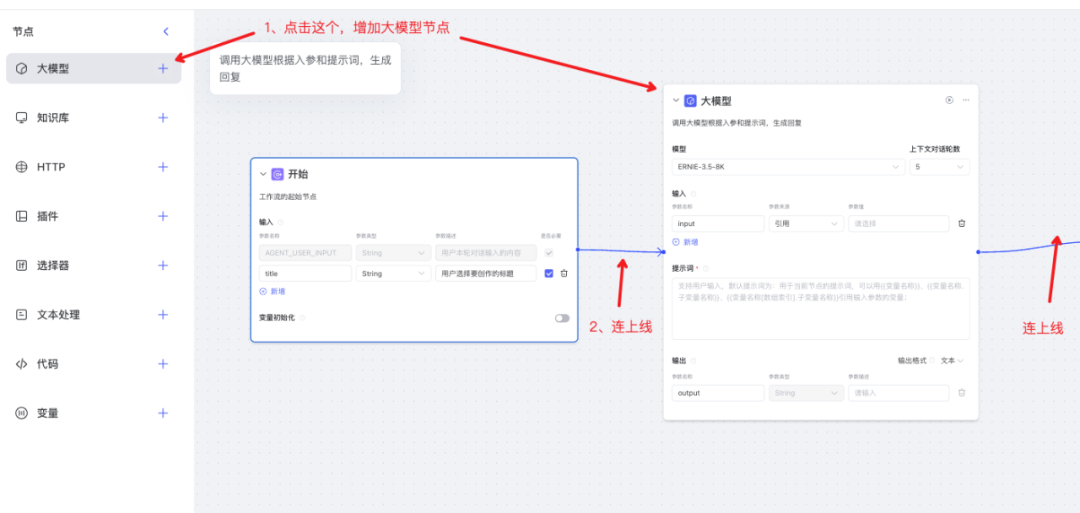Uncheck required checkbox for title parameter

click(x=549, y=273)
